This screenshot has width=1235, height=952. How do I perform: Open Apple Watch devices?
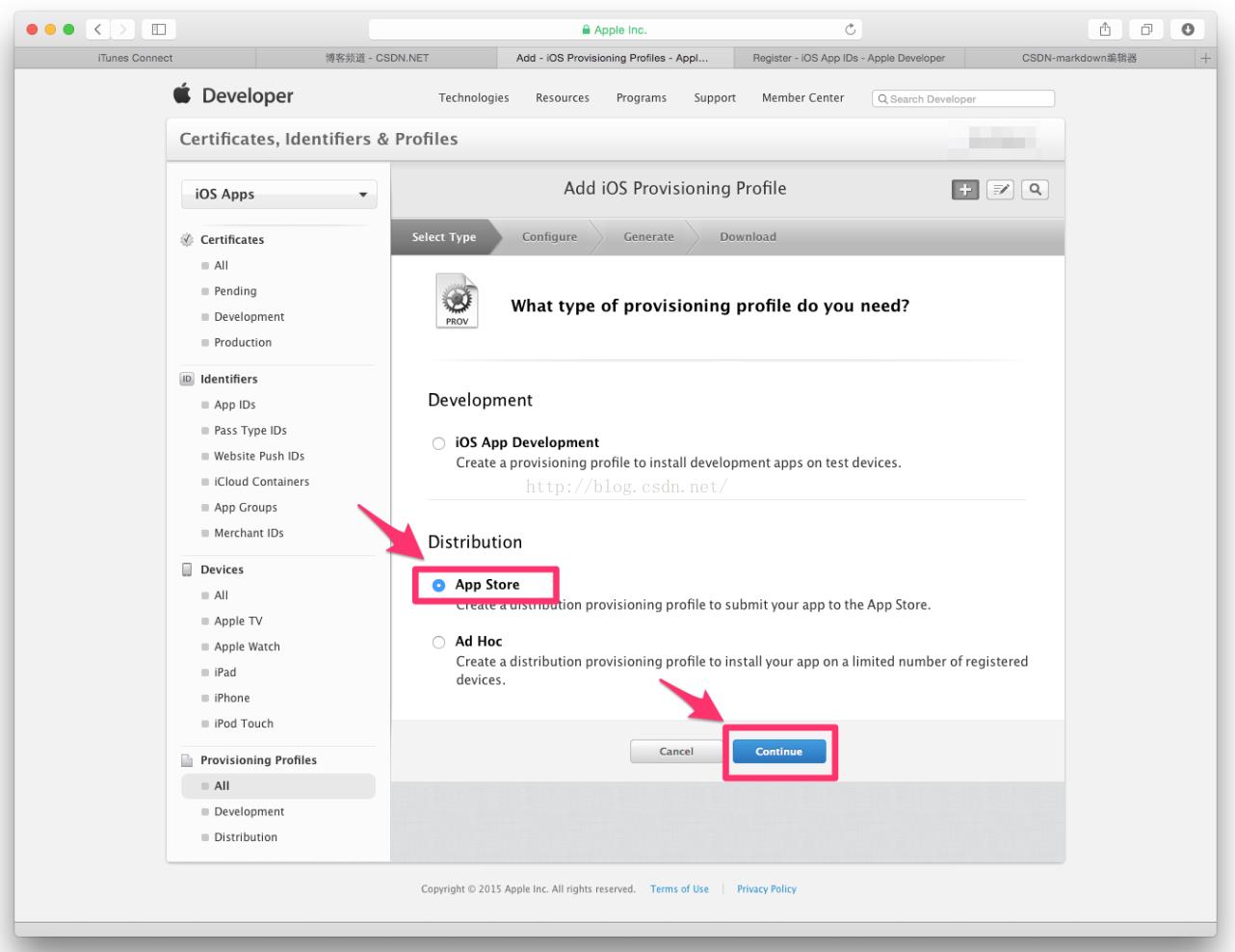(247, 648)
